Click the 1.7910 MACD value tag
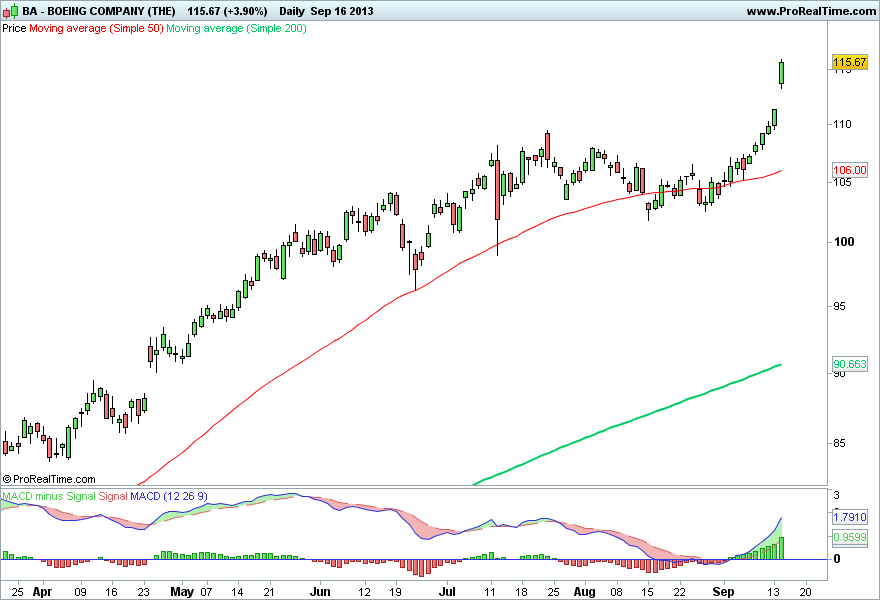 click(850, 517)
